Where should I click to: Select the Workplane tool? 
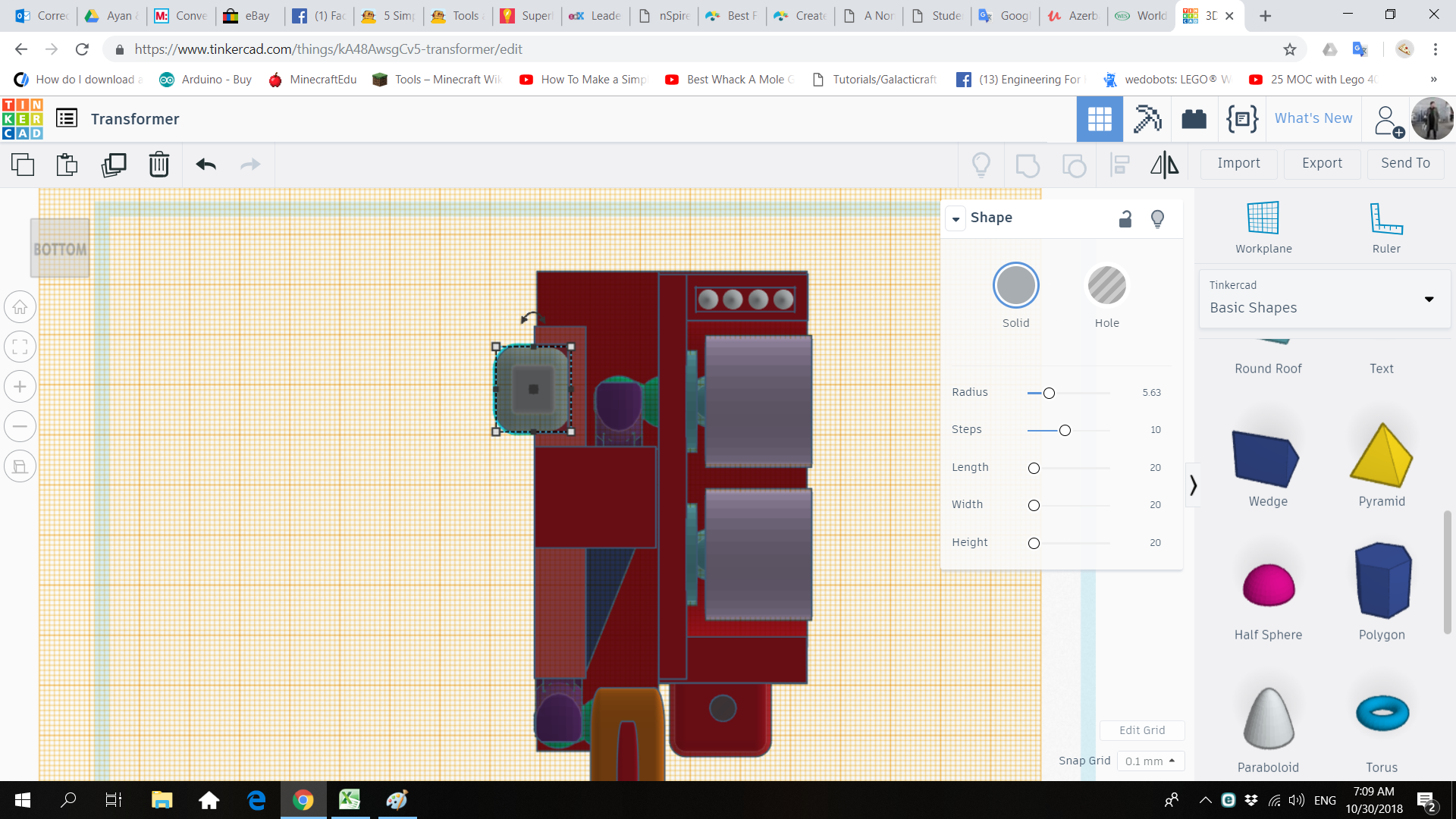1263,225
